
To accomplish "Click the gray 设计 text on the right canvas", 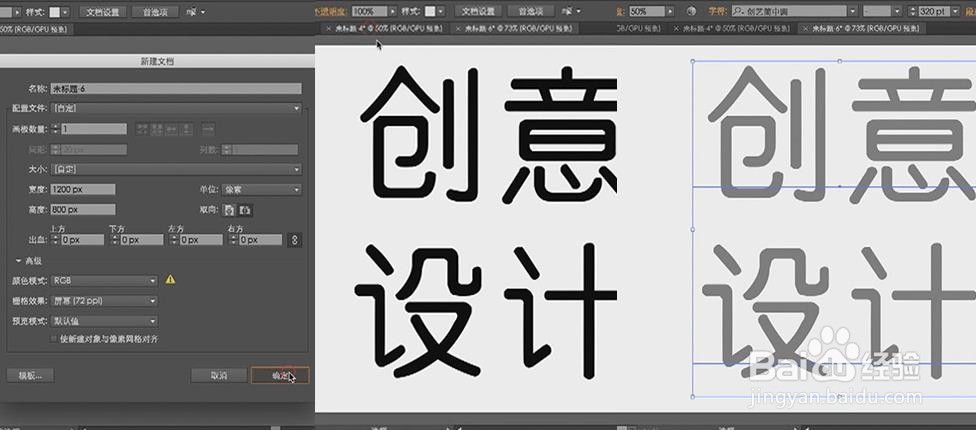I will tap(838, 311).
